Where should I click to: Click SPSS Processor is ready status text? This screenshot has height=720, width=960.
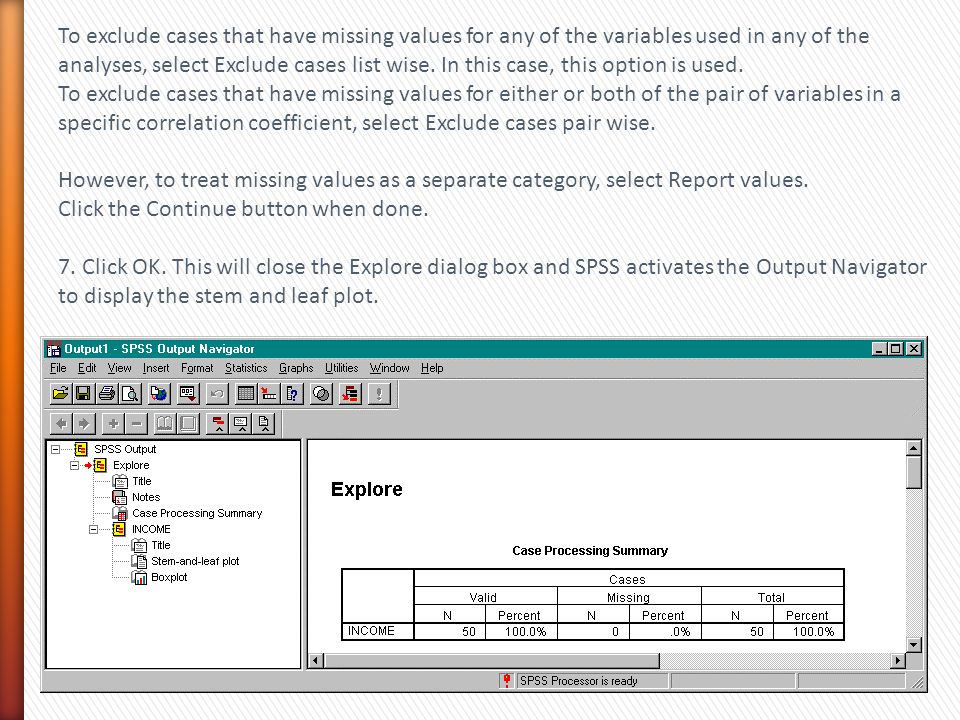click(579, 681)
